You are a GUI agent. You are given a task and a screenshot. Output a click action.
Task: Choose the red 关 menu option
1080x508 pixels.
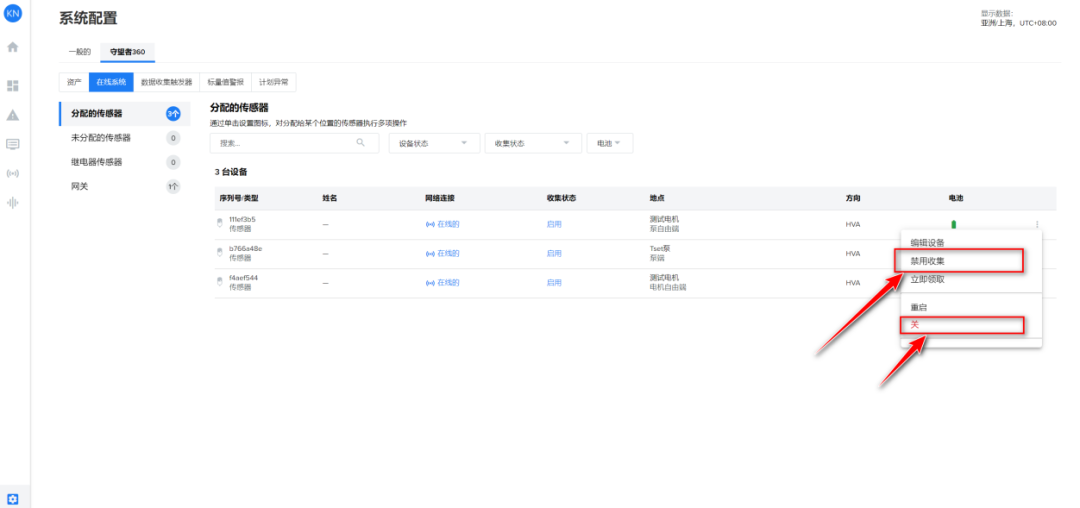(x=915, y=324)
